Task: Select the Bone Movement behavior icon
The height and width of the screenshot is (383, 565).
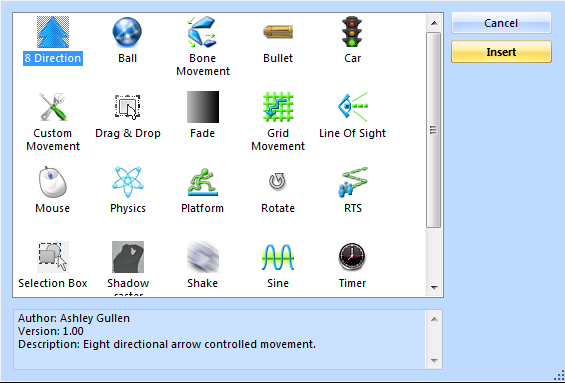Action: [x=202, y=32]
